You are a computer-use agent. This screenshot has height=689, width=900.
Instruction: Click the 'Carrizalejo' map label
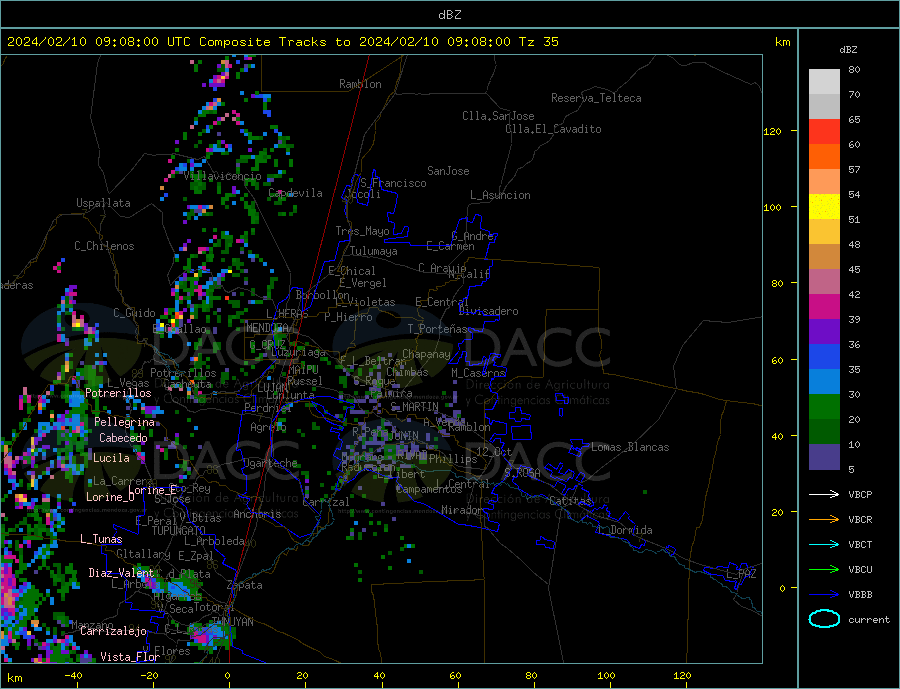click(x=113, y=632)
